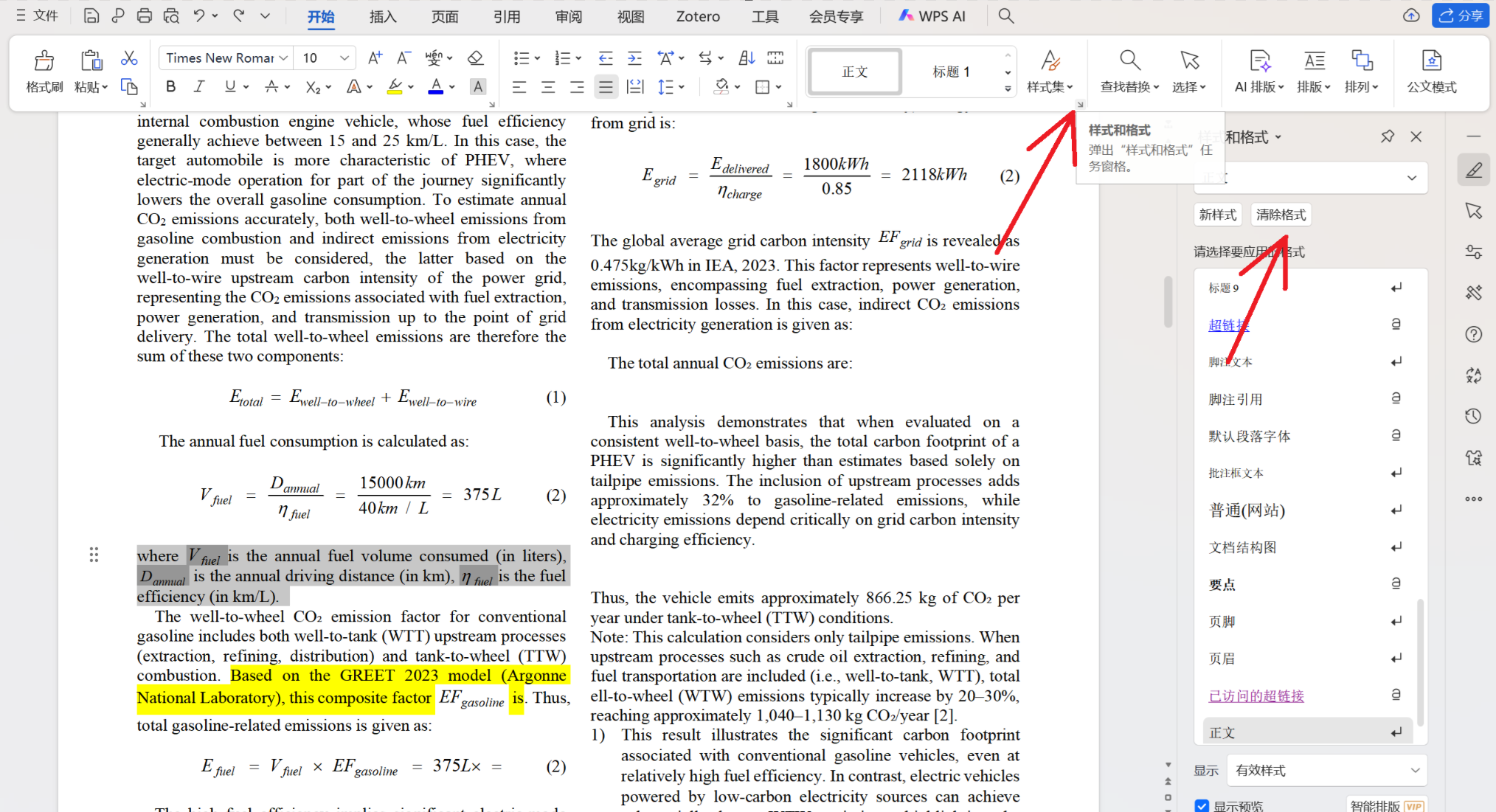Click the cut scissors icon

click(129, 58)
